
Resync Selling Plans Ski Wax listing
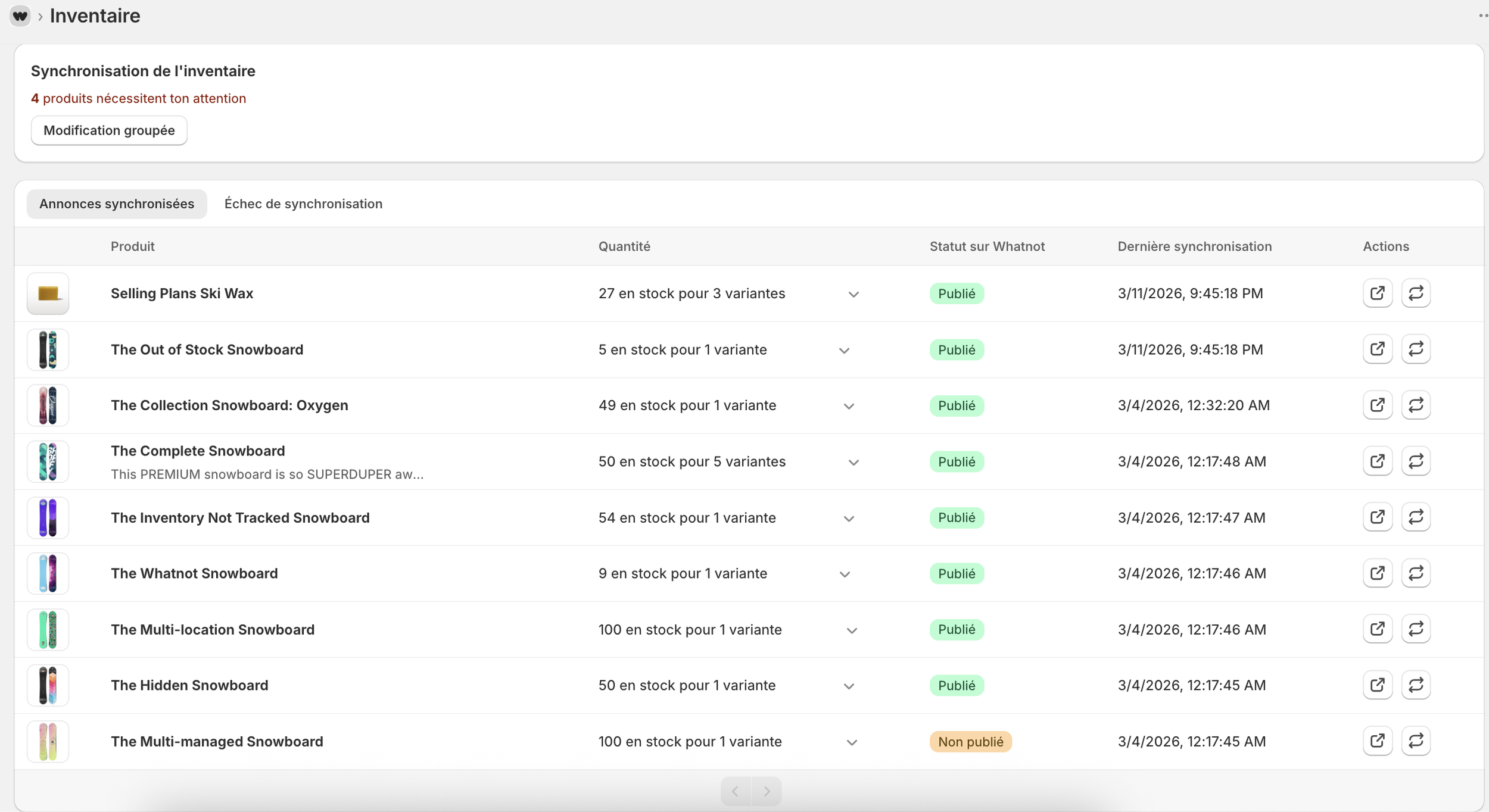(1415, 293)
